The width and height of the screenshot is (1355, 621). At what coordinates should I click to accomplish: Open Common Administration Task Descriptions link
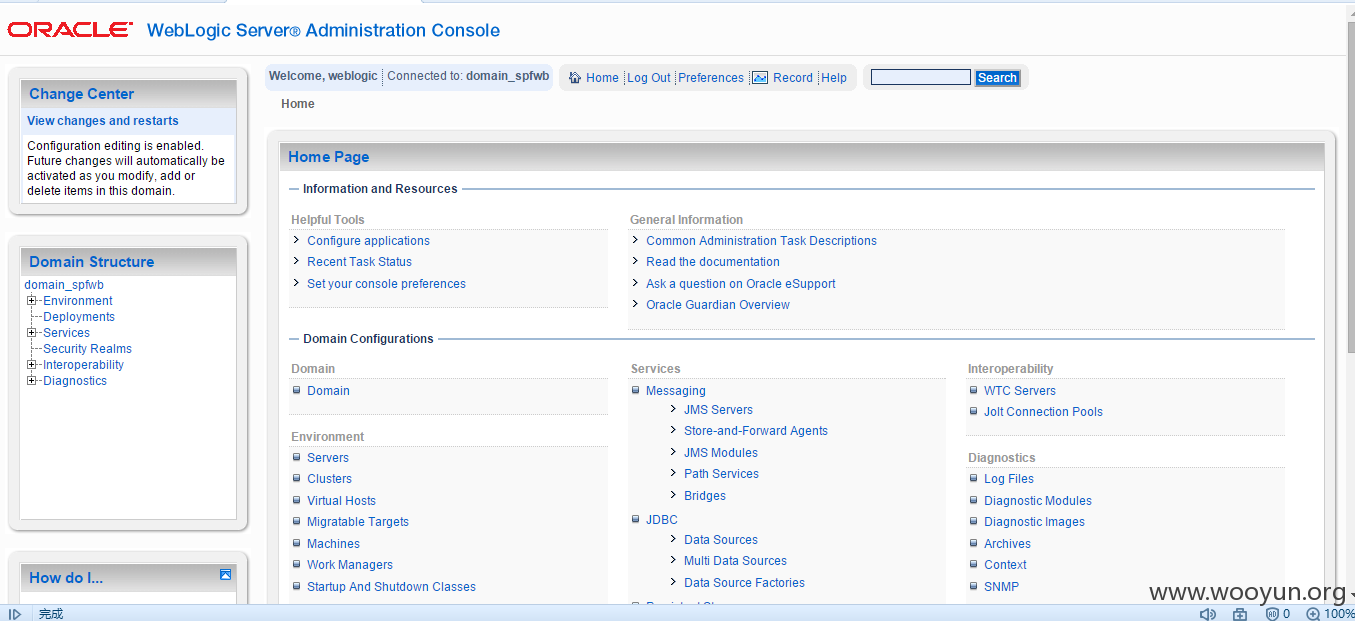761,241
